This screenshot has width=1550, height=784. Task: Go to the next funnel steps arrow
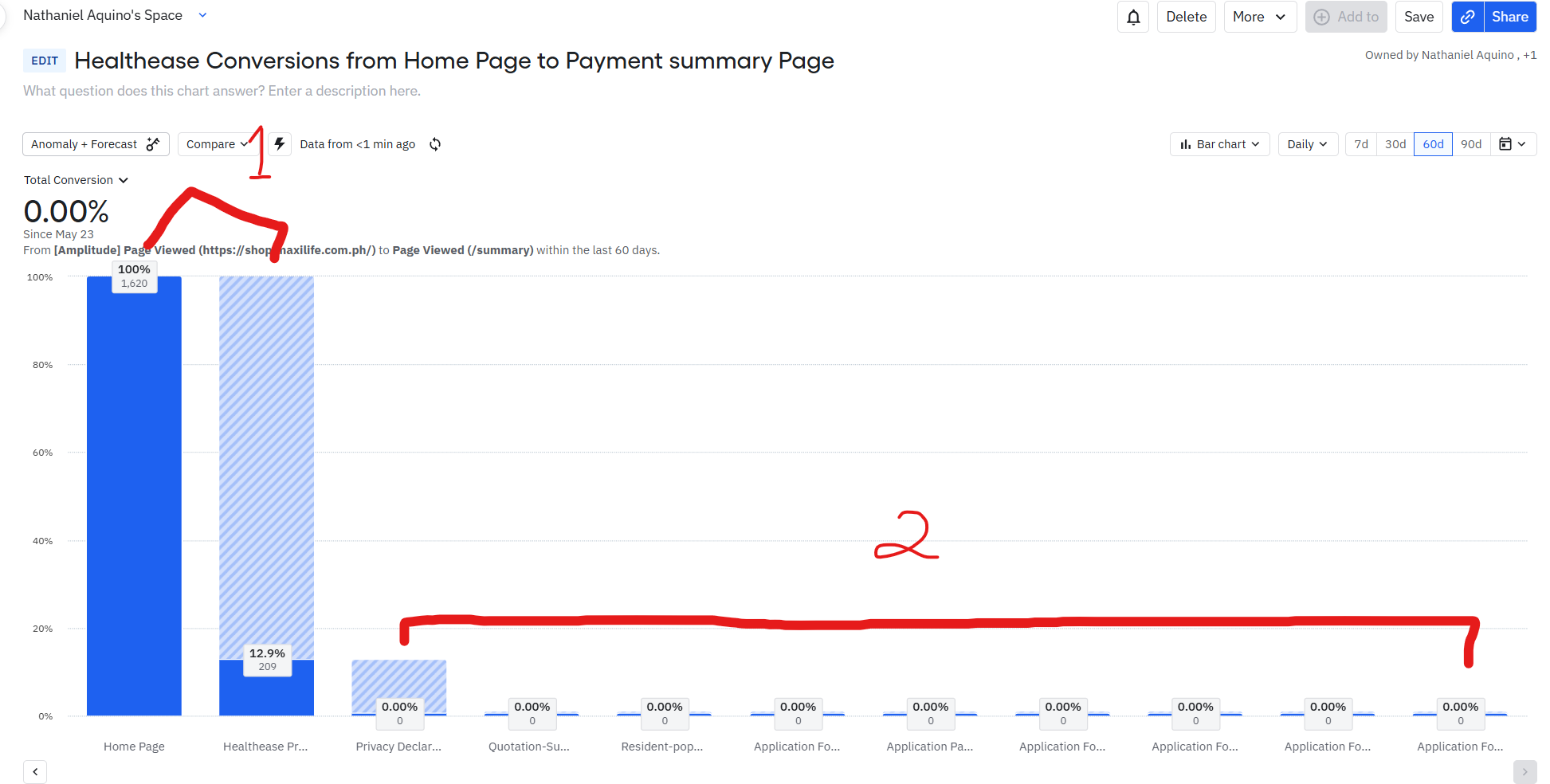(x=1524, y=771)
